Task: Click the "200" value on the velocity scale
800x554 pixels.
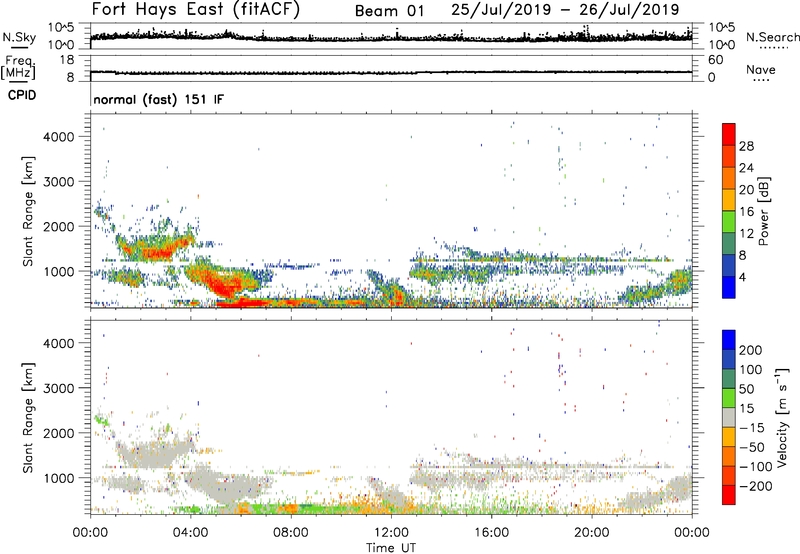Action: point(751,350)
